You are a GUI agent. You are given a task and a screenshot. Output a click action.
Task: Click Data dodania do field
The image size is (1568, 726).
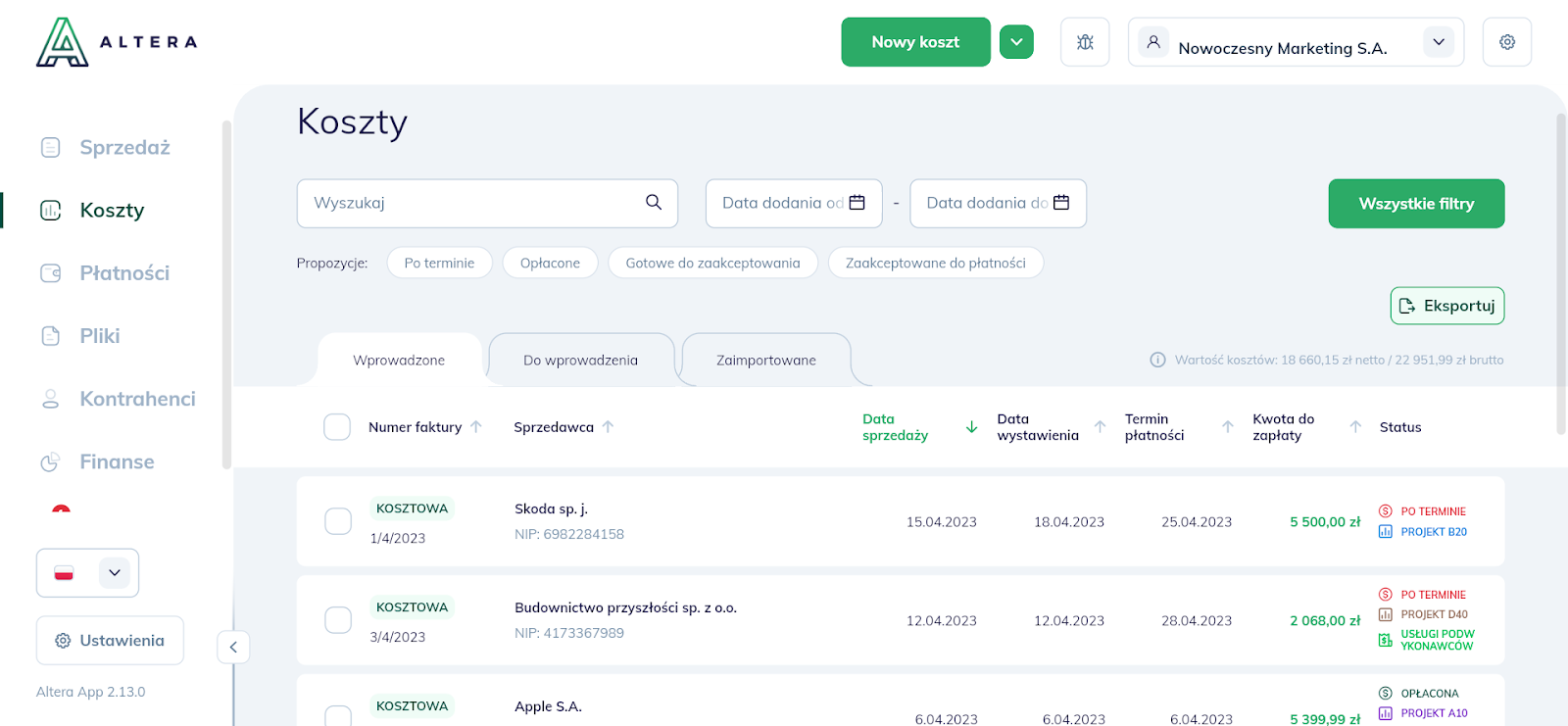[998, 203]
